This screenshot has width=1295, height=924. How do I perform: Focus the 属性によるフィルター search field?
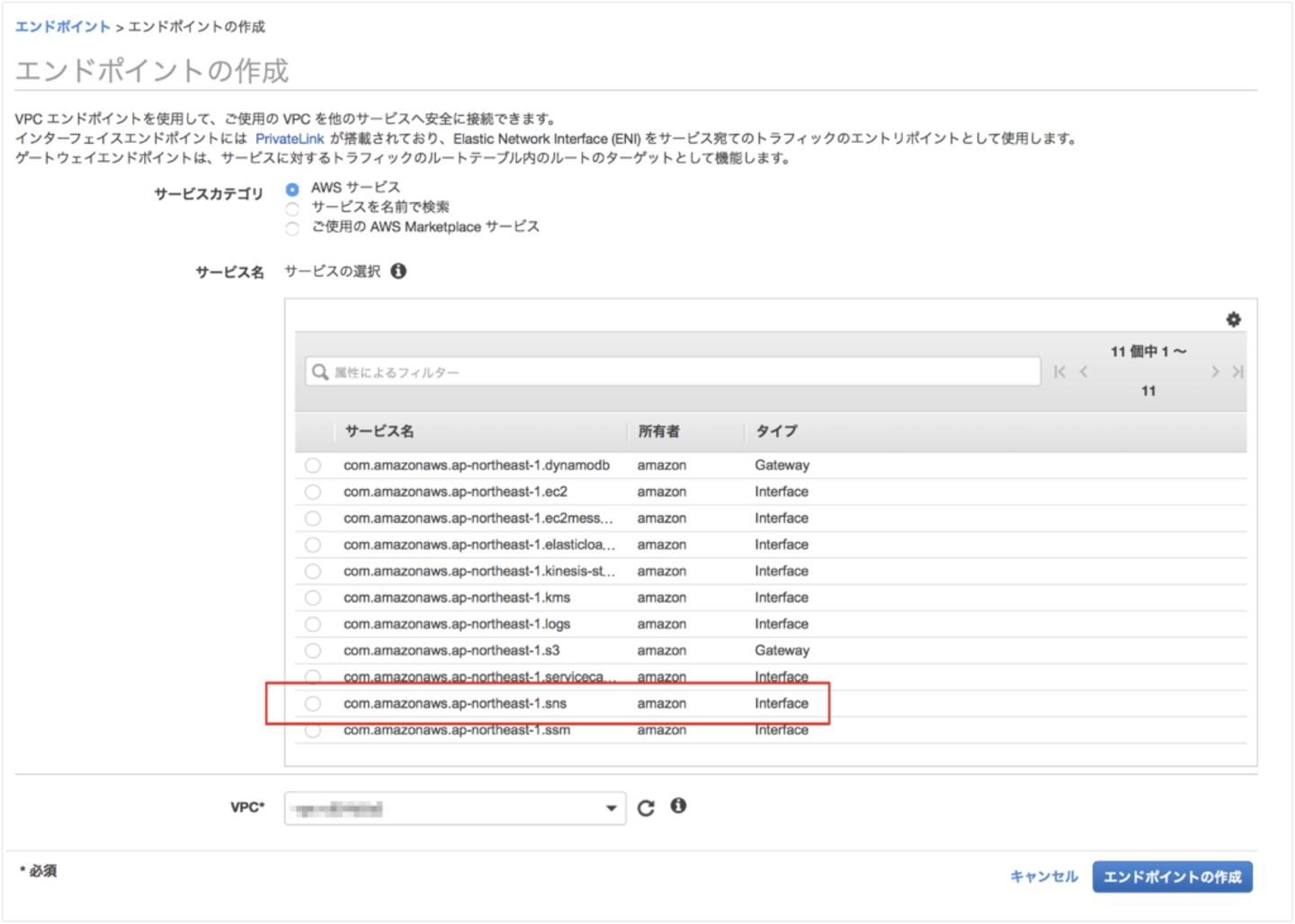click(x=673, y=371)
